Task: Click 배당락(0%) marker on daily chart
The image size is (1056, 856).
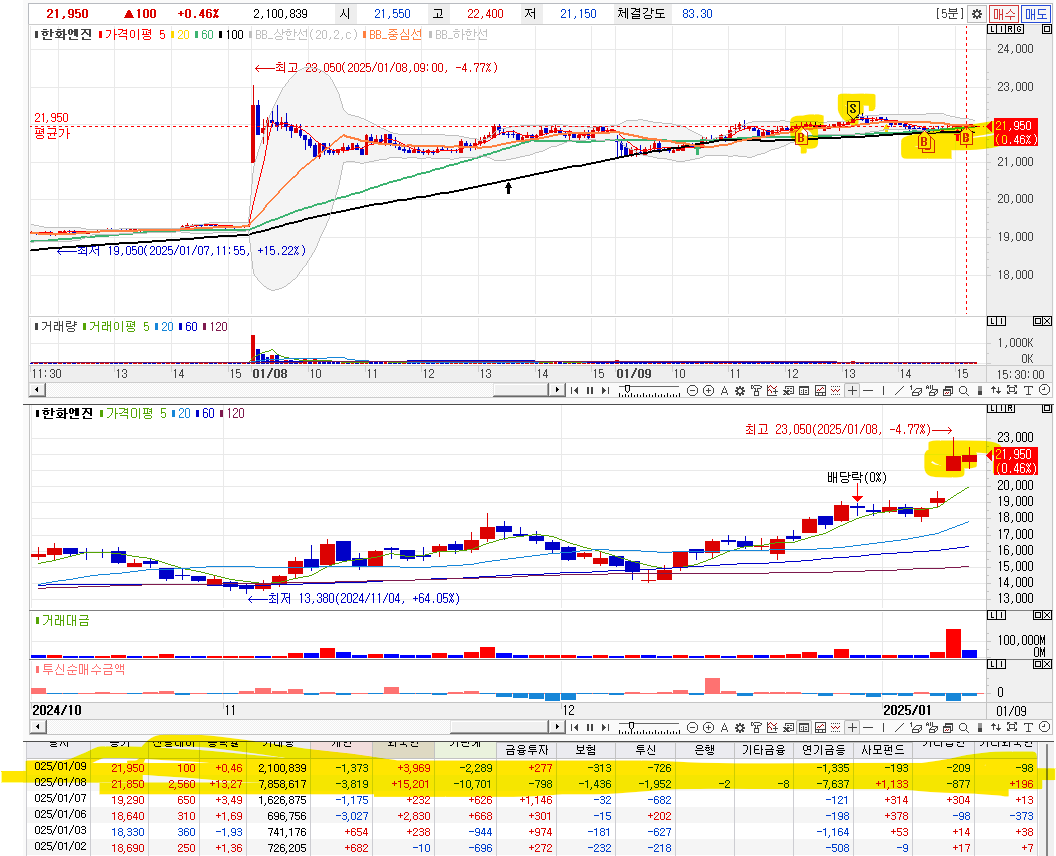Action: [857, 478]
